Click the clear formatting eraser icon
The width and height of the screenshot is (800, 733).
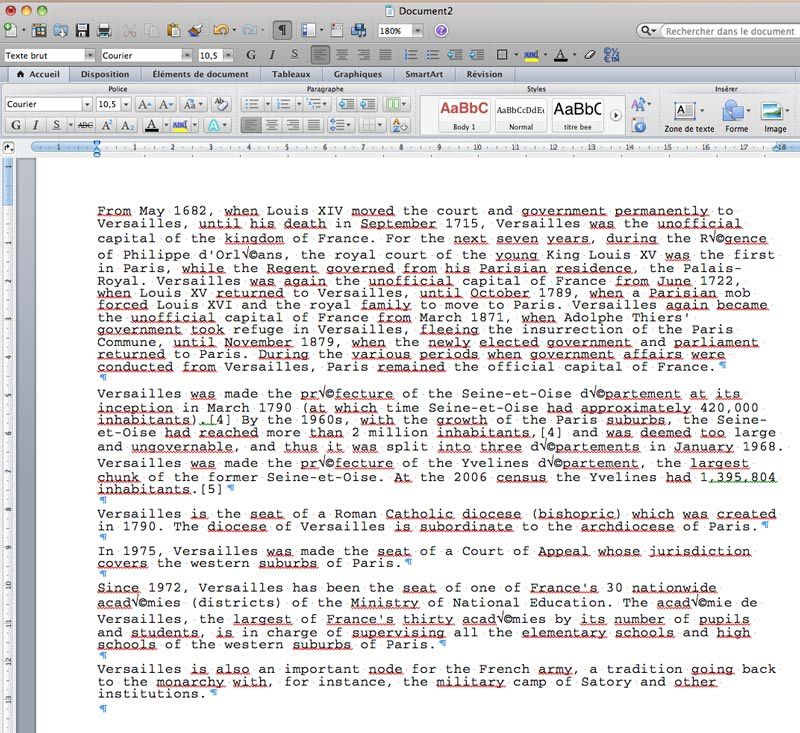click(221, 104)
